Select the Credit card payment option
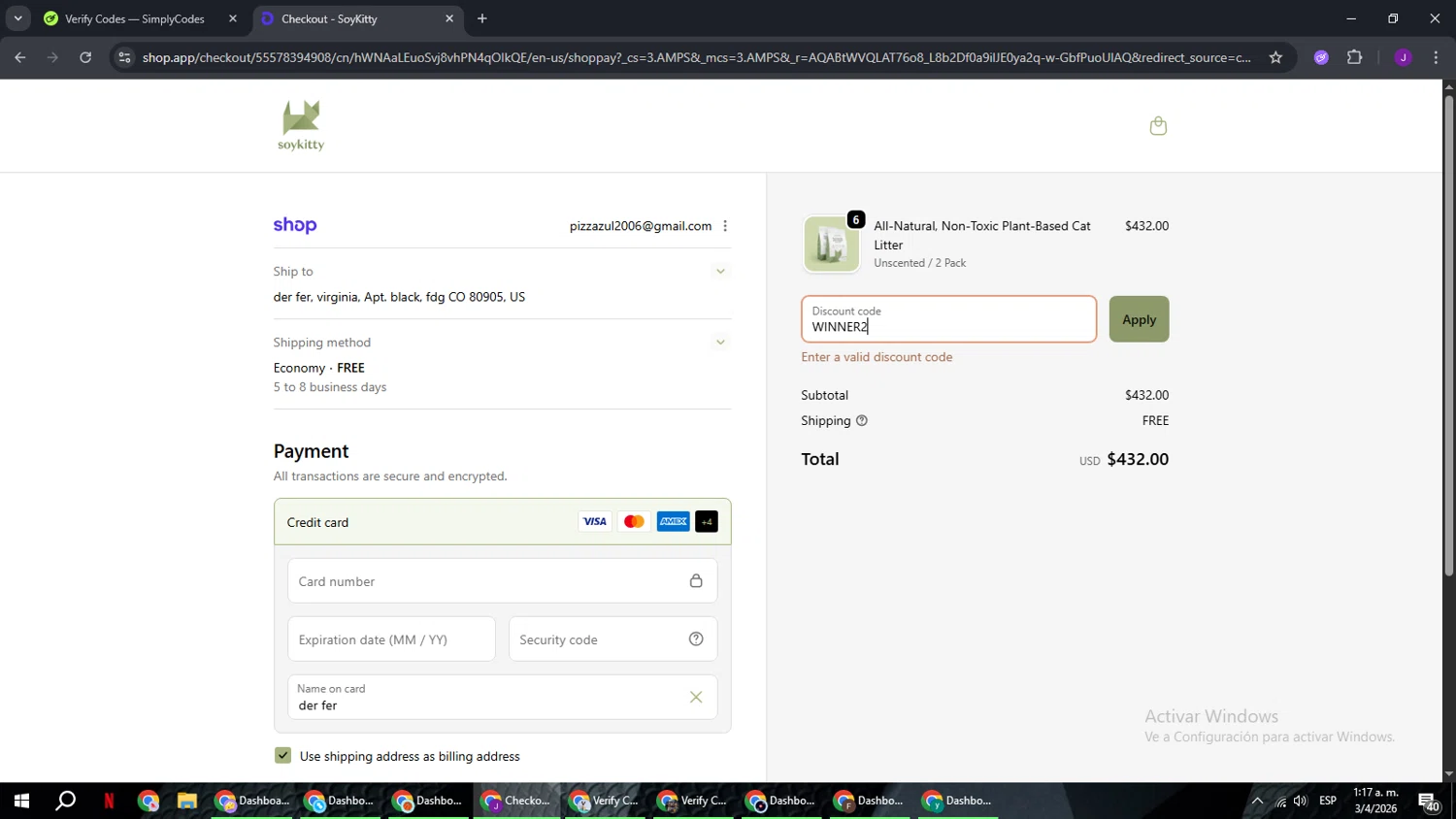The image size is (1456, 819). point(502,522)
